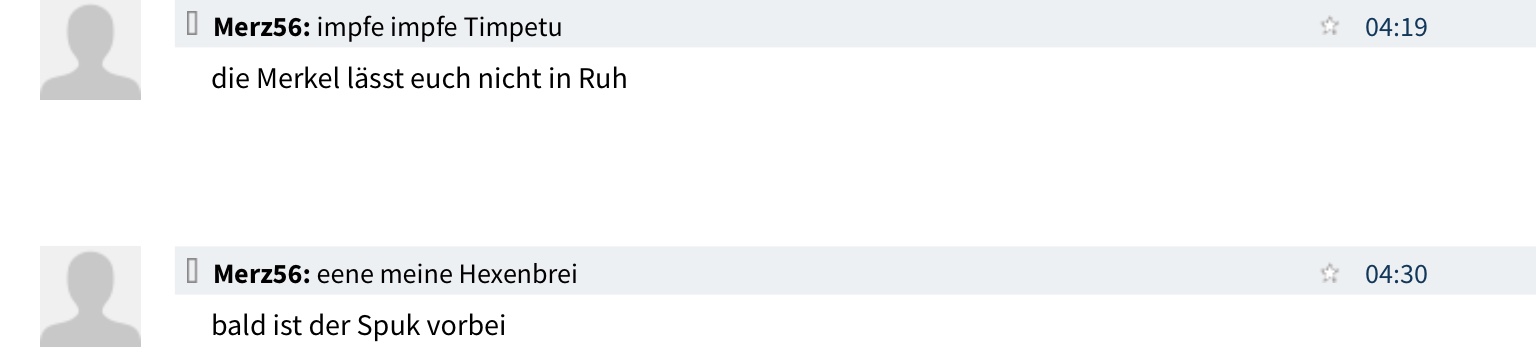Collapse the 04:30 comment via its gray header bar
The image size is (1536, 363).
855,271
